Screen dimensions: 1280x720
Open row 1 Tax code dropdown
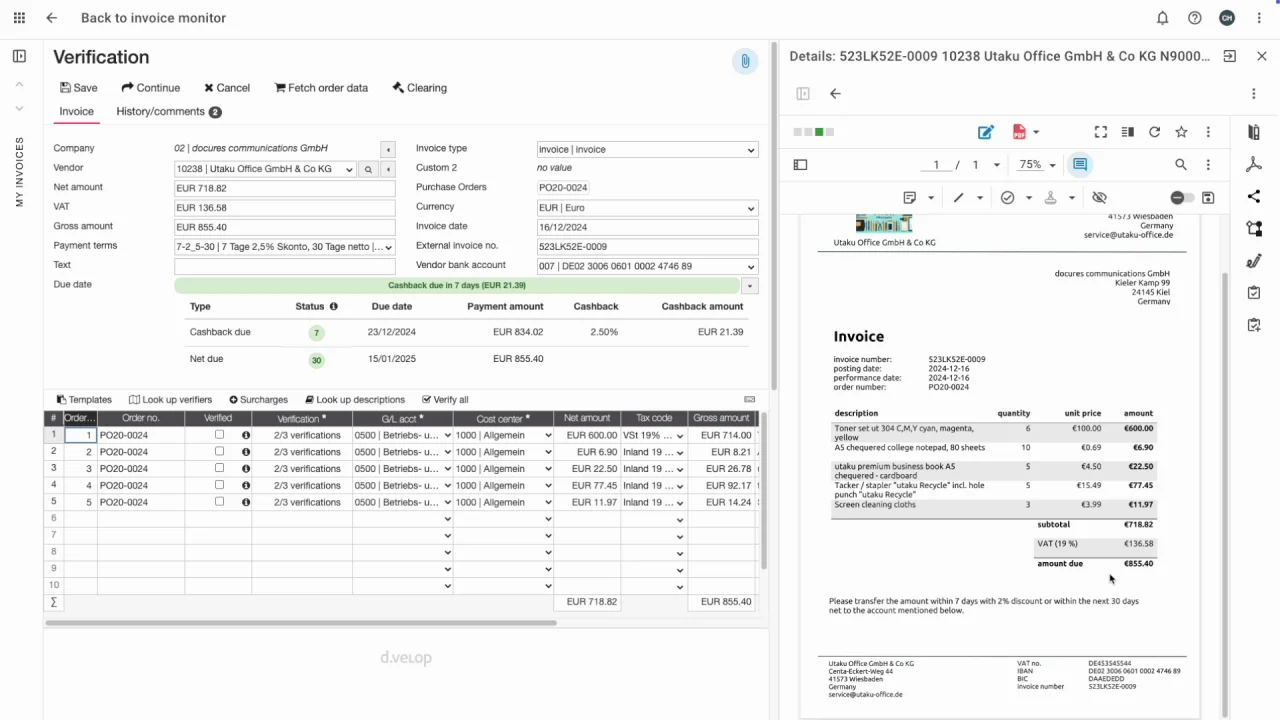coord(680,436)
